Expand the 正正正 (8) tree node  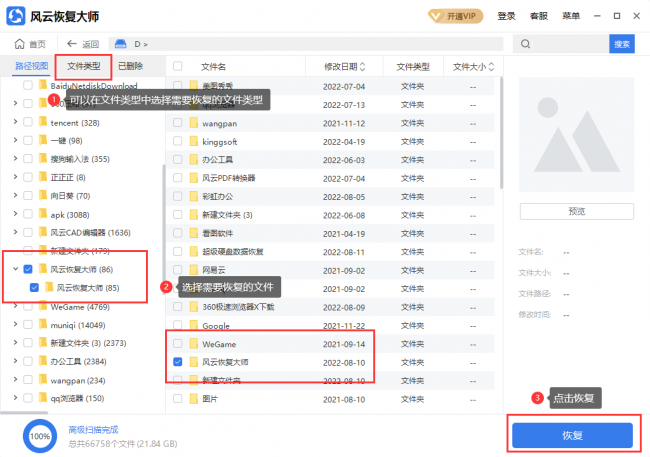(x=15, y=177)
